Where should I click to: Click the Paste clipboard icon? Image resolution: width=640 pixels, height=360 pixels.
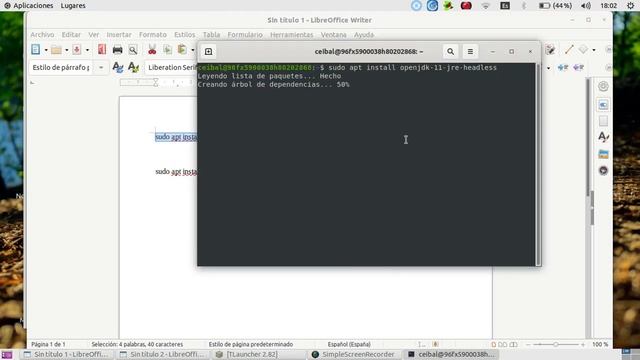[182, 50]
